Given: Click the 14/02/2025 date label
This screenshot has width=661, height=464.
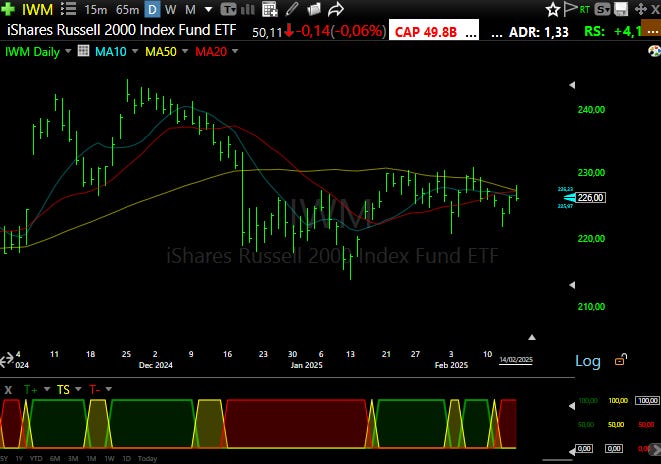Looking at the screenshot, I should point(516,360).
